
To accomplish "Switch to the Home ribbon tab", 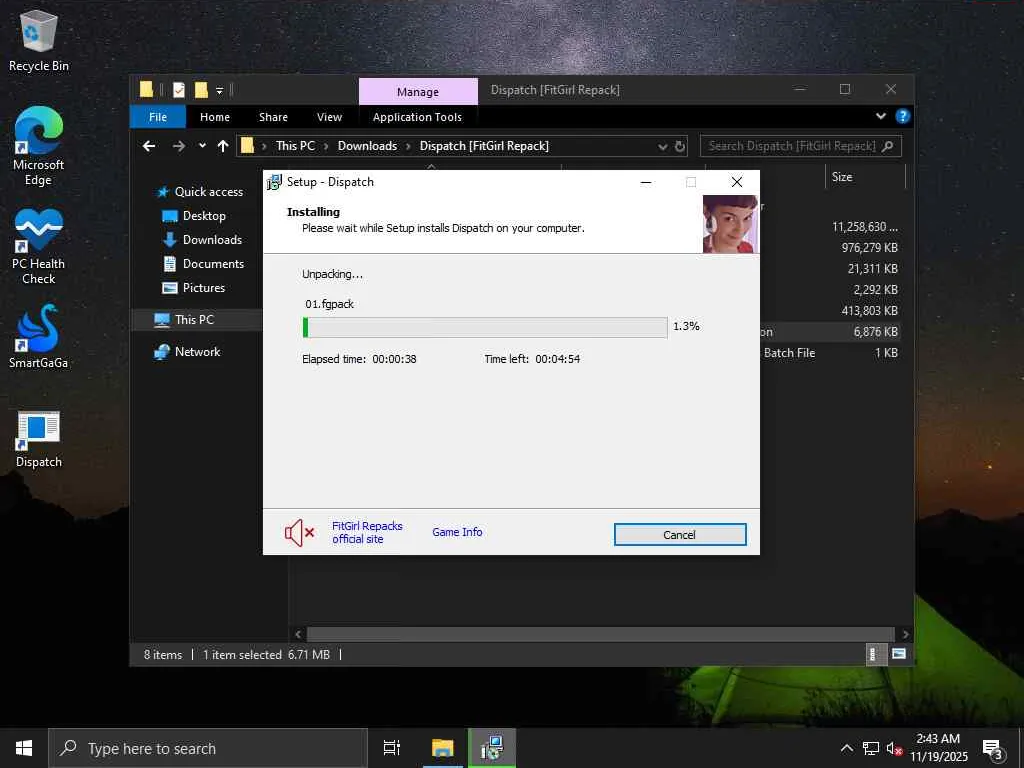I will (x=215, y=117).
